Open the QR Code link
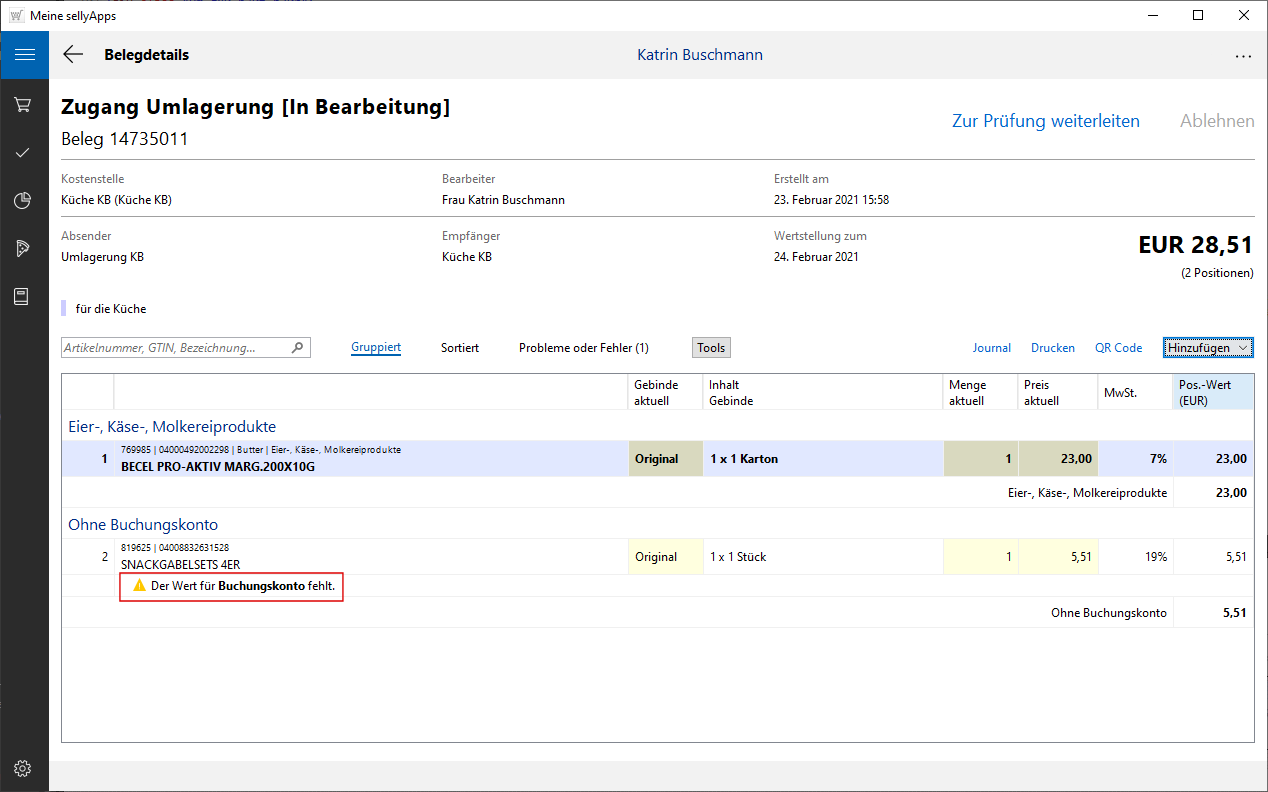The image size is (1268, 792). pyautogui.click(x=1118, y=348)
